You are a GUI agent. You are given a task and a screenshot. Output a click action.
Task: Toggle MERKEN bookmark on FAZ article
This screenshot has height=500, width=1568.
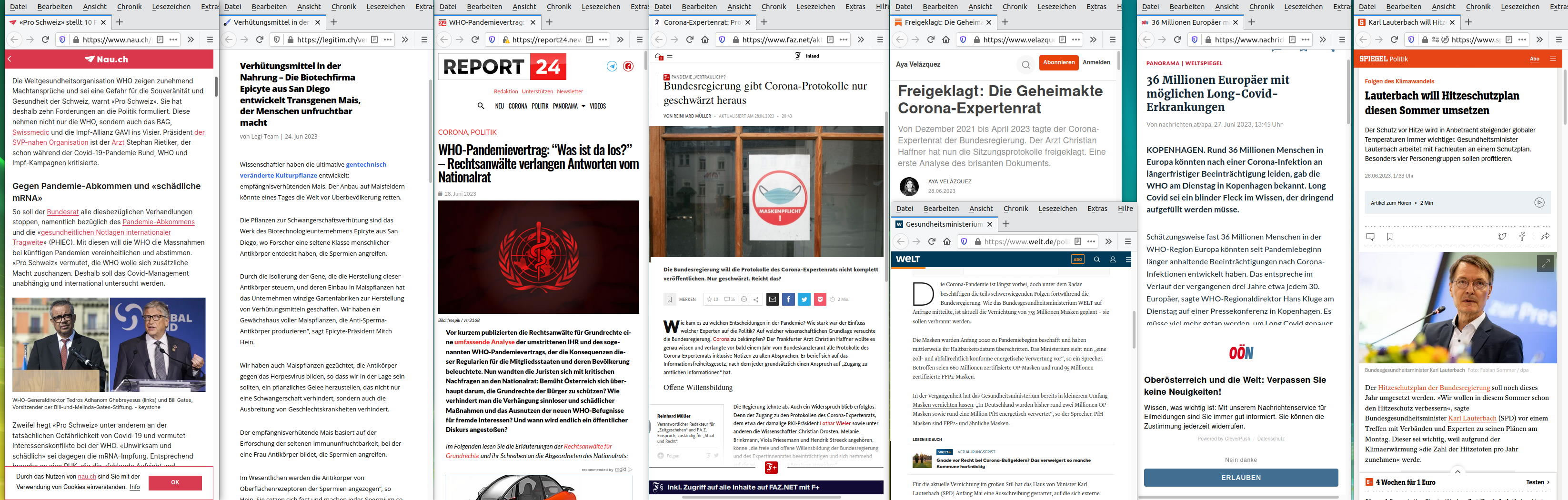coord(670,299)
